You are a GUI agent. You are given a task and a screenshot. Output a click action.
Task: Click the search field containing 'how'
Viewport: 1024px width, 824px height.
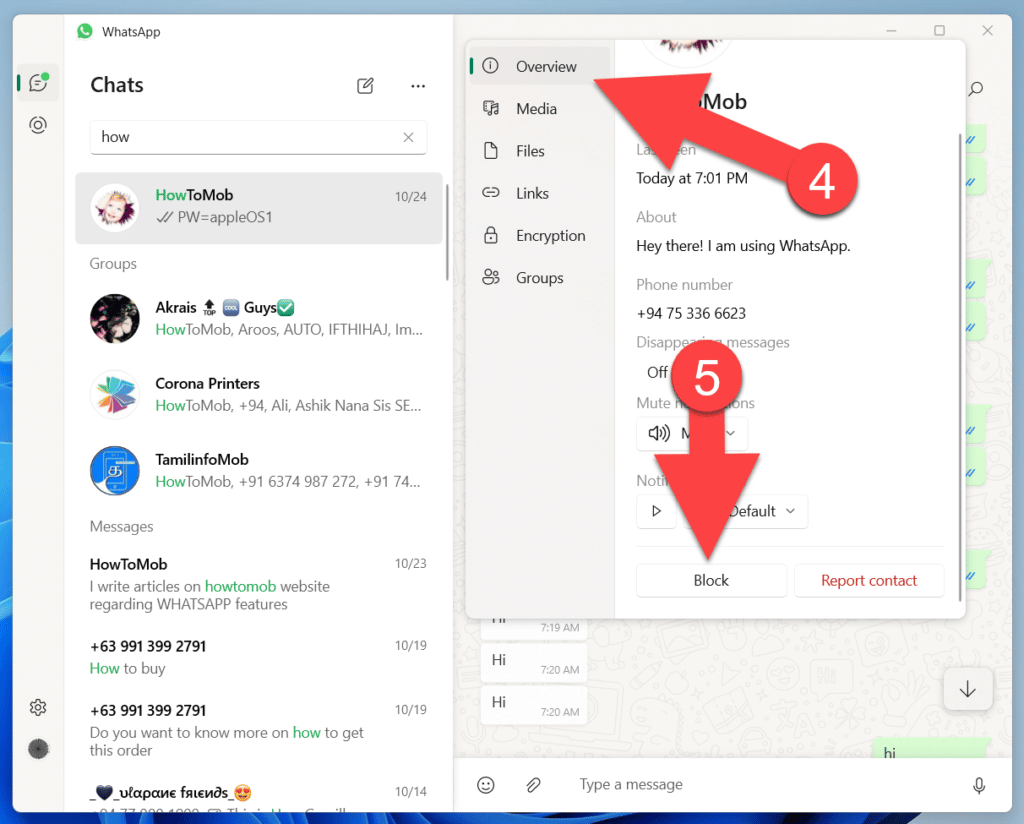pyautogui.click(x=258, y=137)
